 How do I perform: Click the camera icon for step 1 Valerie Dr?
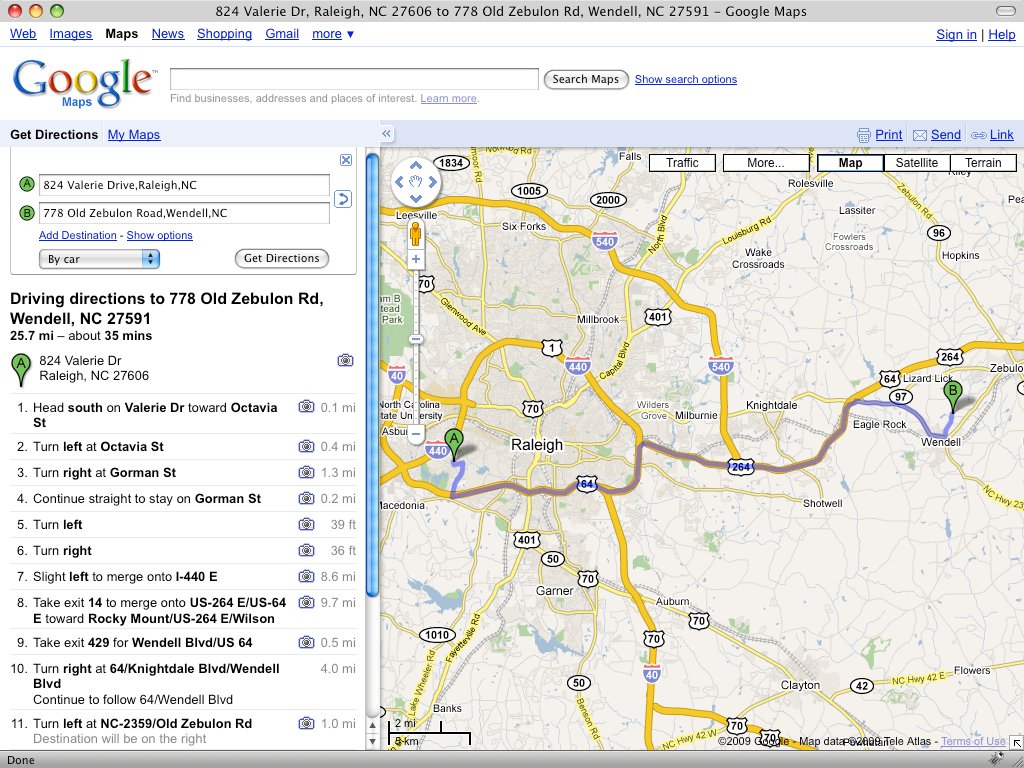[306, 407]
